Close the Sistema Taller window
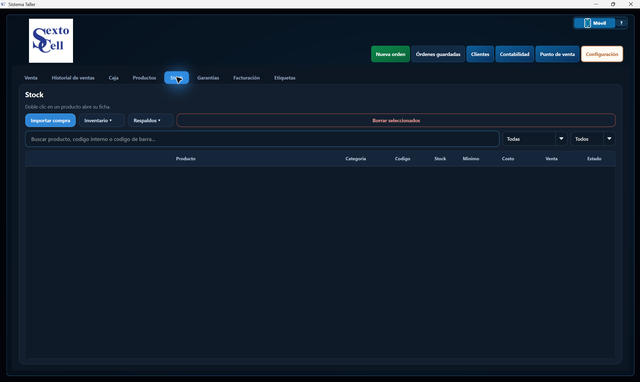Viewport: 640px width, 382px height. [x=631, y=4]
